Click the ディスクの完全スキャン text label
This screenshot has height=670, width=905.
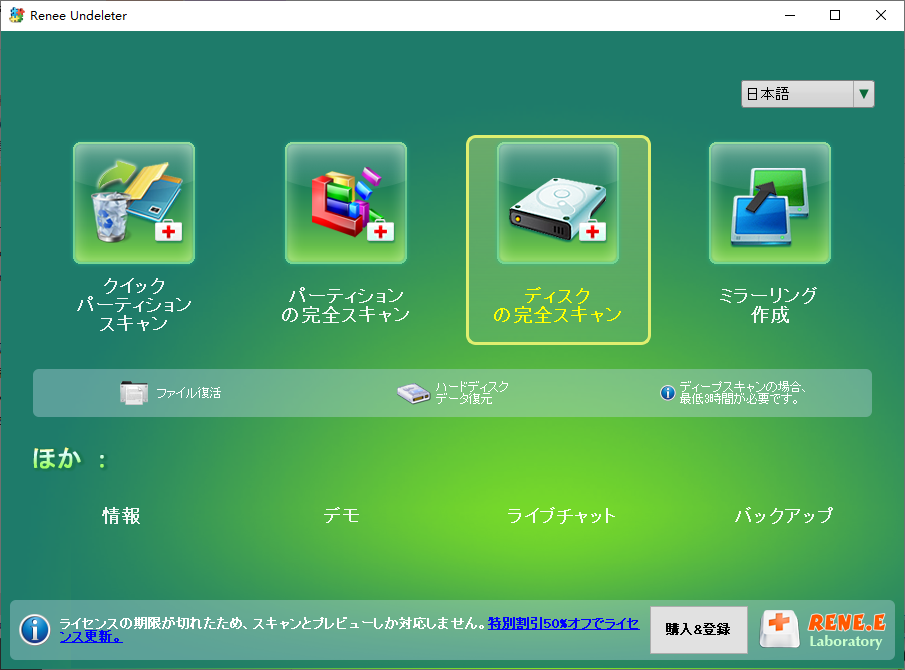tap(558, 305)
